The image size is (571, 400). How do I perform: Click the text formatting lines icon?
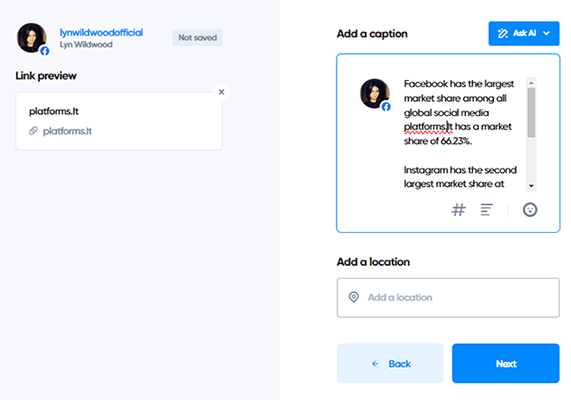click(486, 210)
